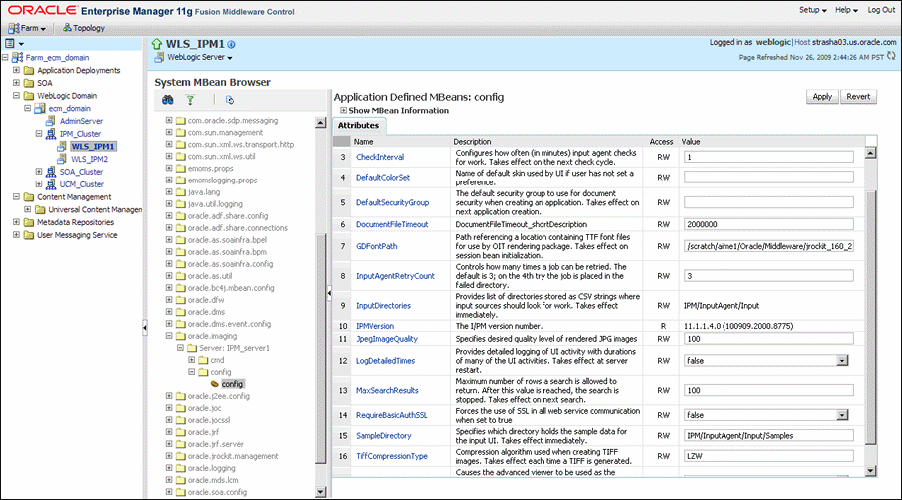Click the IPM_Cluster cluster icon
902x500 pixels.
[x=51, y=133]
